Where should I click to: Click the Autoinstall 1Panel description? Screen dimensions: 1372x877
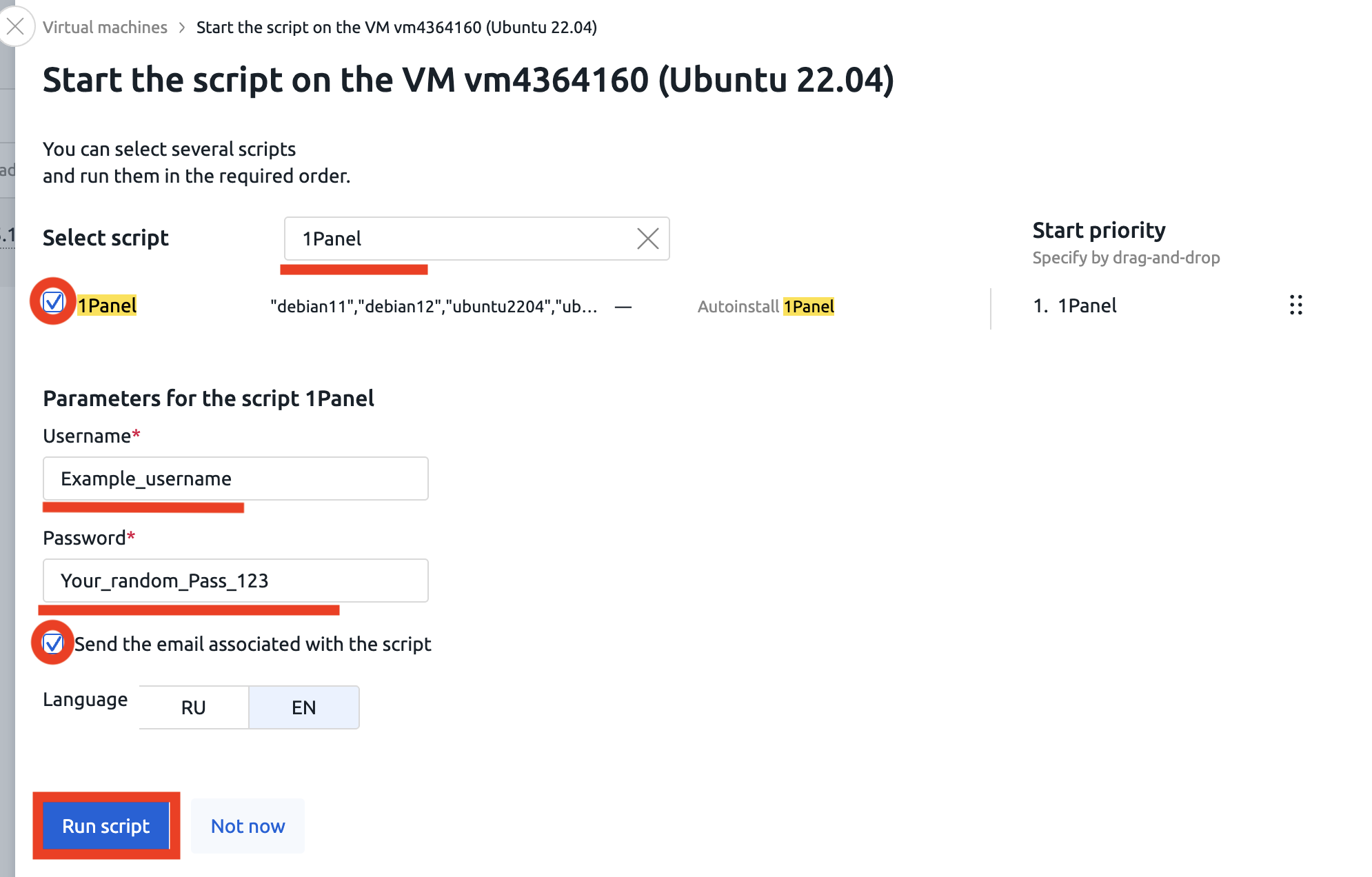pos(766,306)
